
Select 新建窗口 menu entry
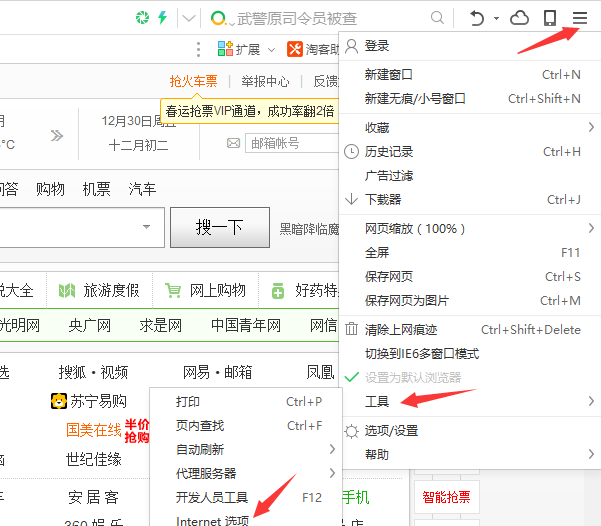point(470,75)
